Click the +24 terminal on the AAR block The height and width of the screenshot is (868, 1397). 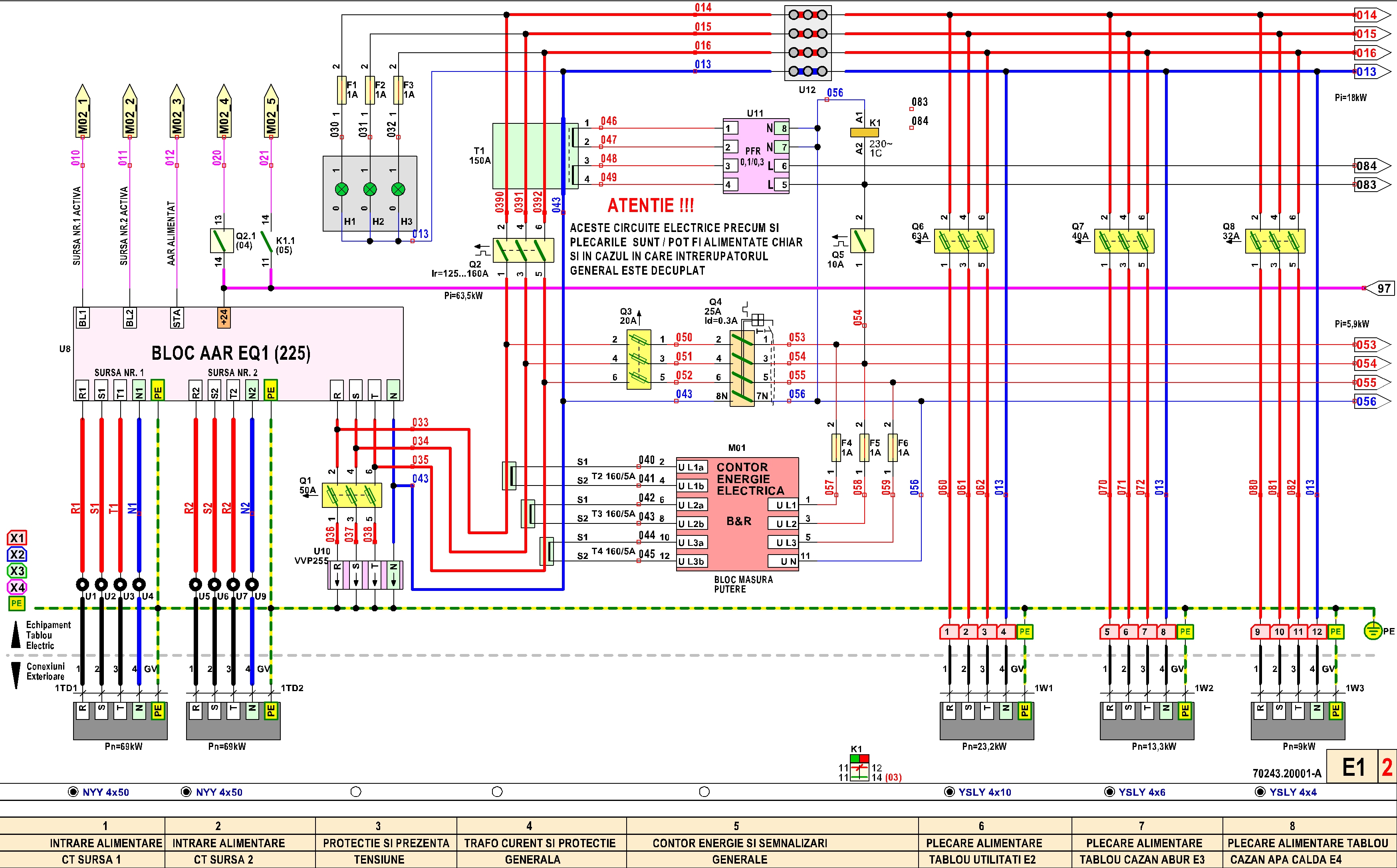point(224,317)
